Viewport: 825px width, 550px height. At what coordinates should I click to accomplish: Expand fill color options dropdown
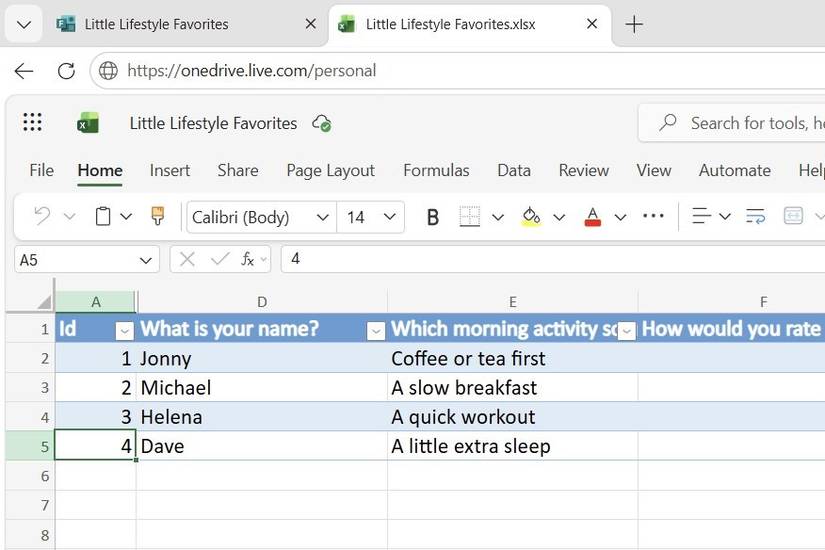559,217
